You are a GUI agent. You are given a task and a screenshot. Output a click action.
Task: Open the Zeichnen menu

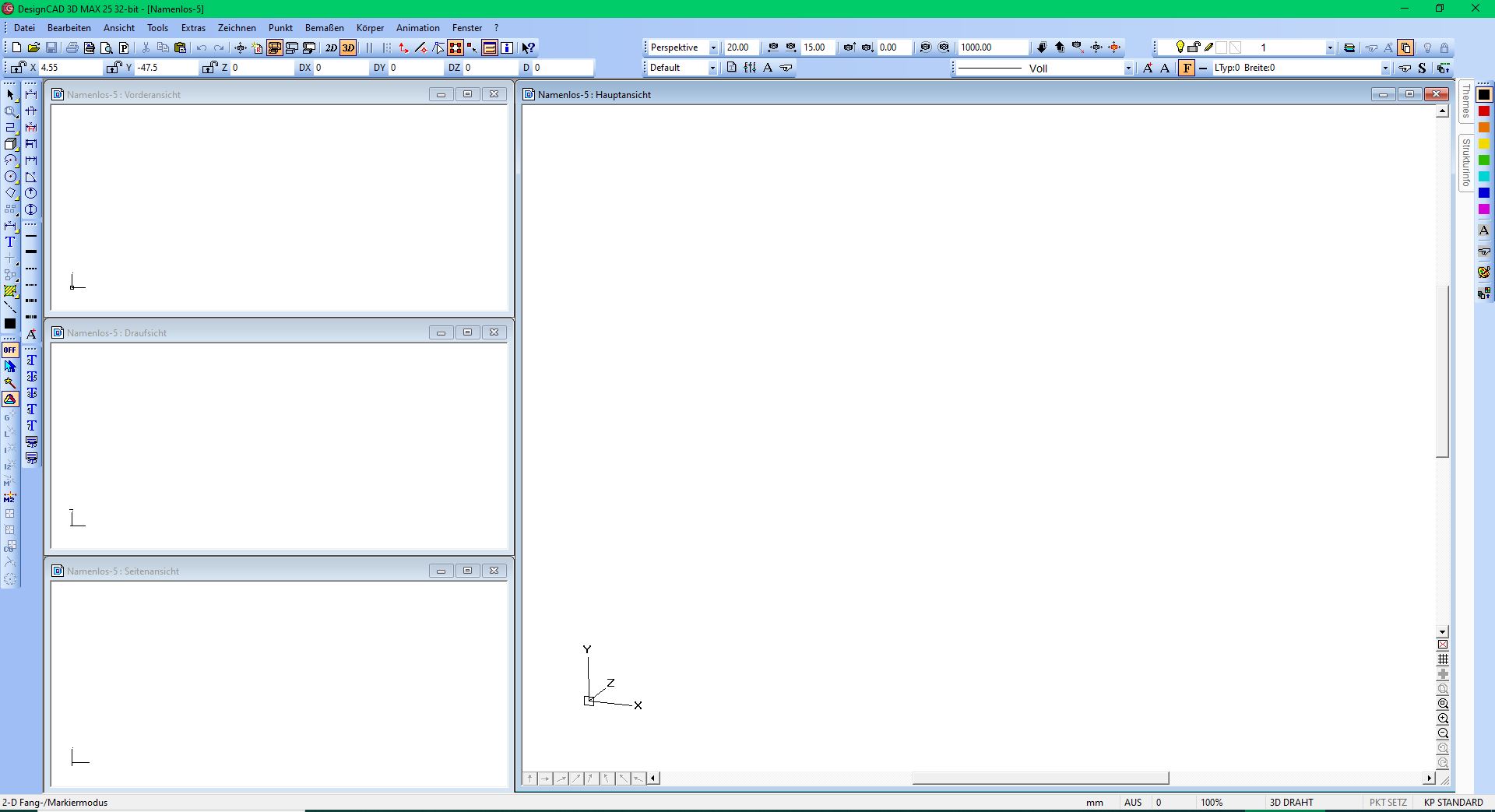click(237, 27)
